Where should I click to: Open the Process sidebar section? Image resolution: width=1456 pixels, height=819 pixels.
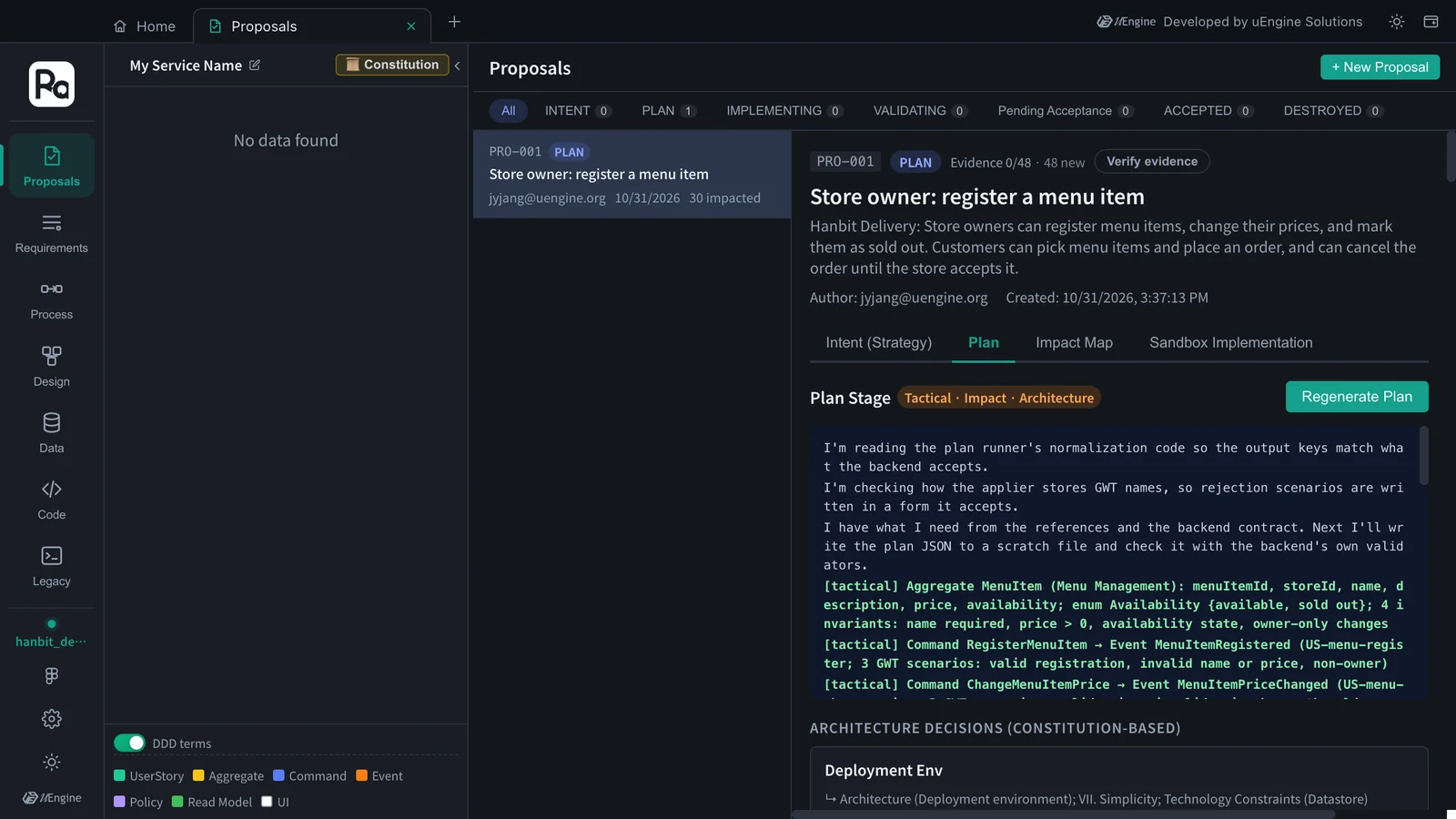click(52, 299)
